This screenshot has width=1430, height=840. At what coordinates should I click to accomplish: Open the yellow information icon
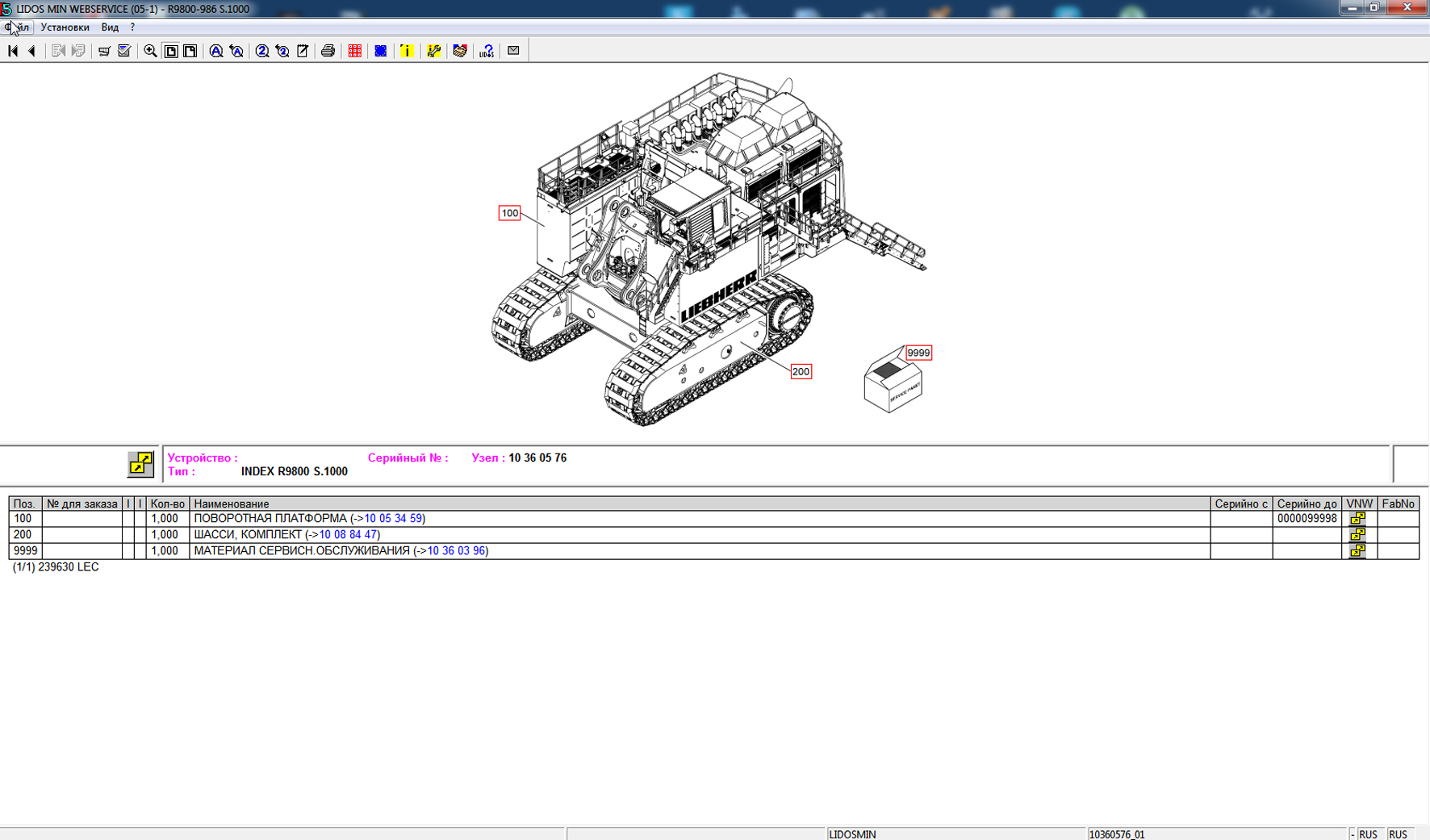click(x=407, y=51)
